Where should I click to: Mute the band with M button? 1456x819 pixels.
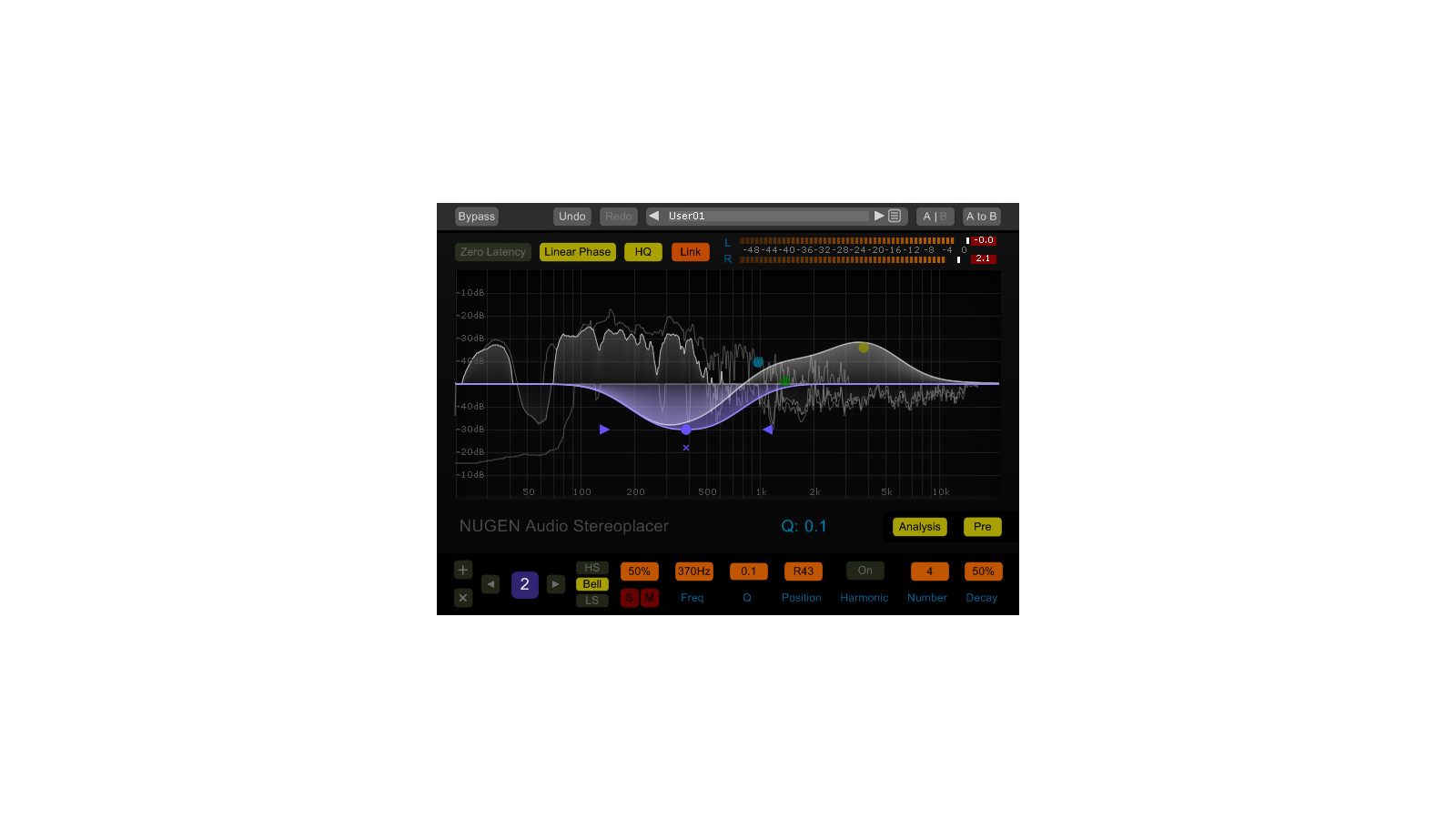[649, 598]
